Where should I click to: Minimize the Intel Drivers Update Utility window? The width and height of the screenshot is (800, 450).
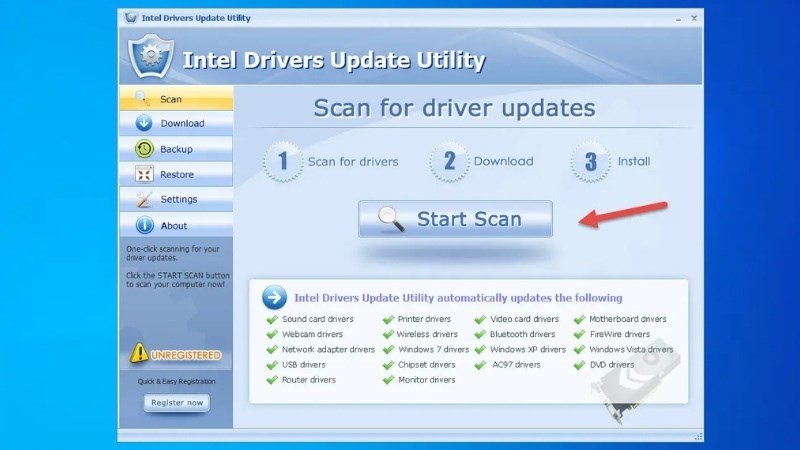point(678,18)
